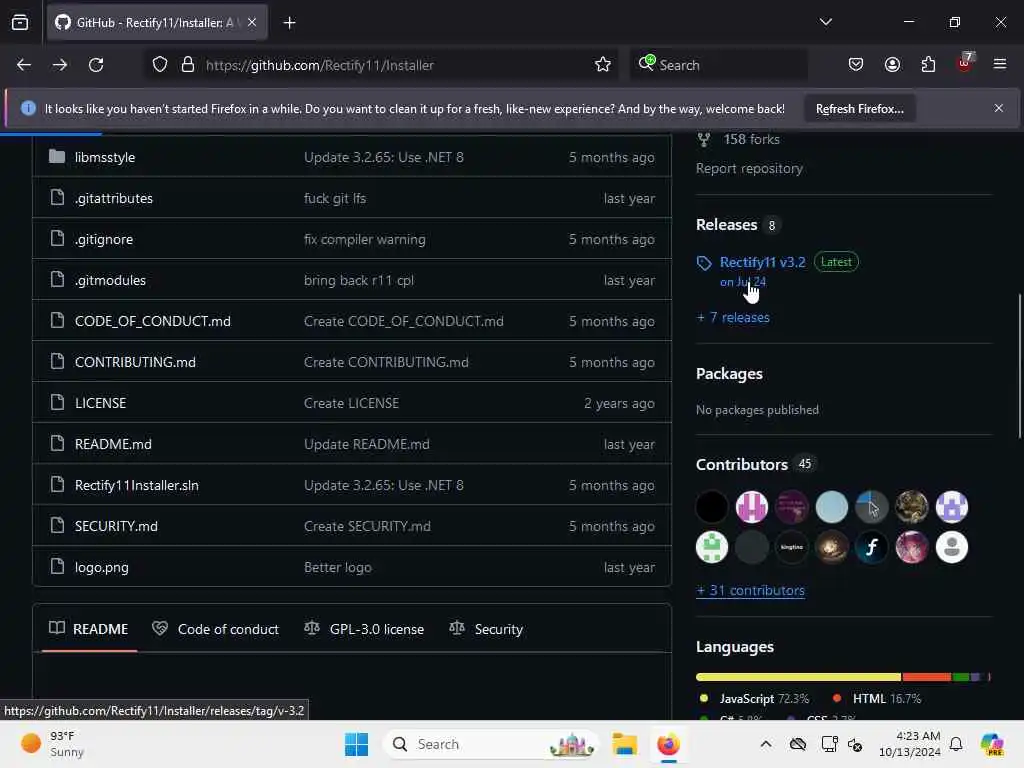Screen dimensions: 1024x768
Task: Click the yellow JavaScript language bar segment
Action: 799,677
